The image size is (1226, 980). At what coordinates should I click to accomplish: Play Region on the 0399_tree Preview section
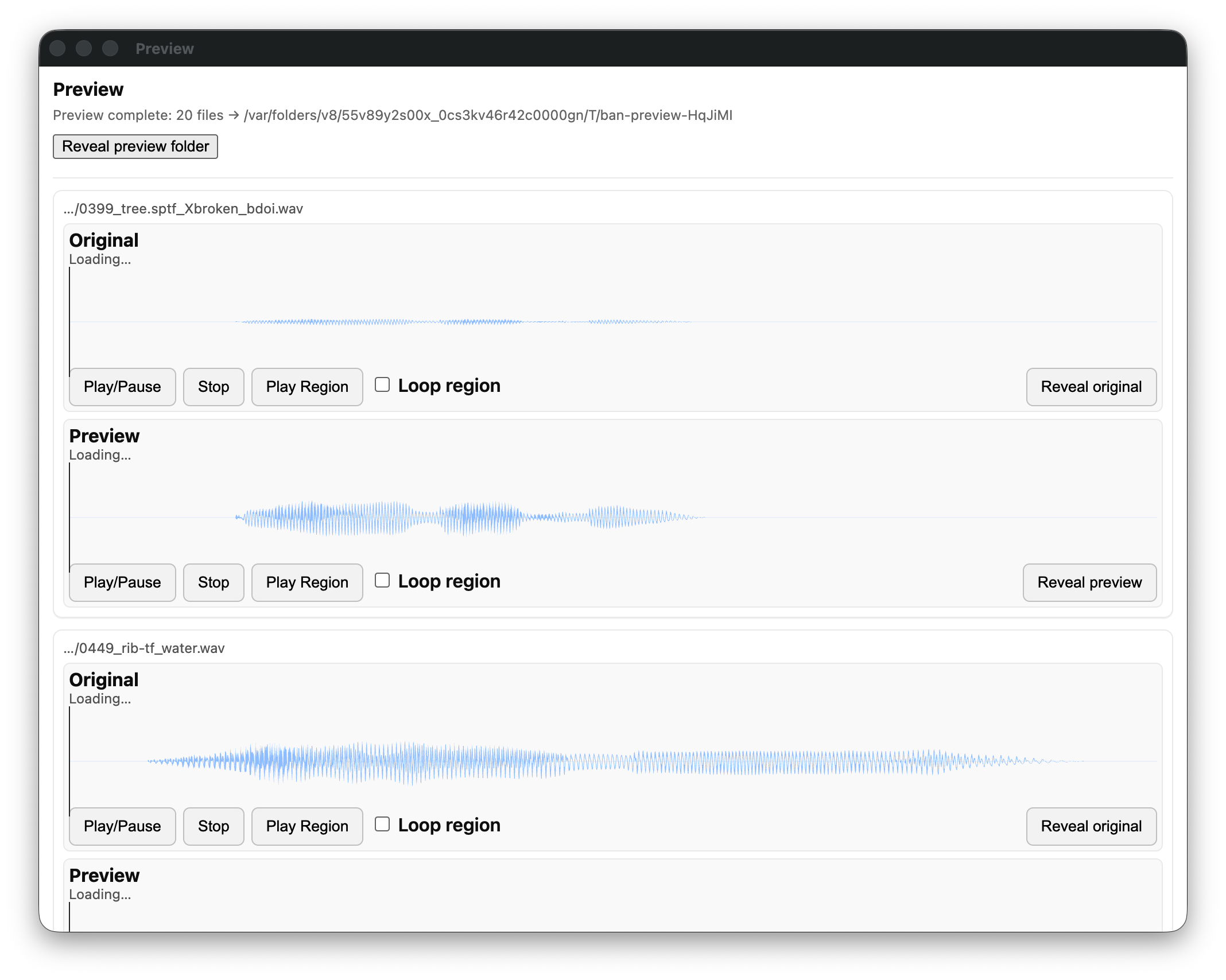pyautogui.click(x=306, y=582)
